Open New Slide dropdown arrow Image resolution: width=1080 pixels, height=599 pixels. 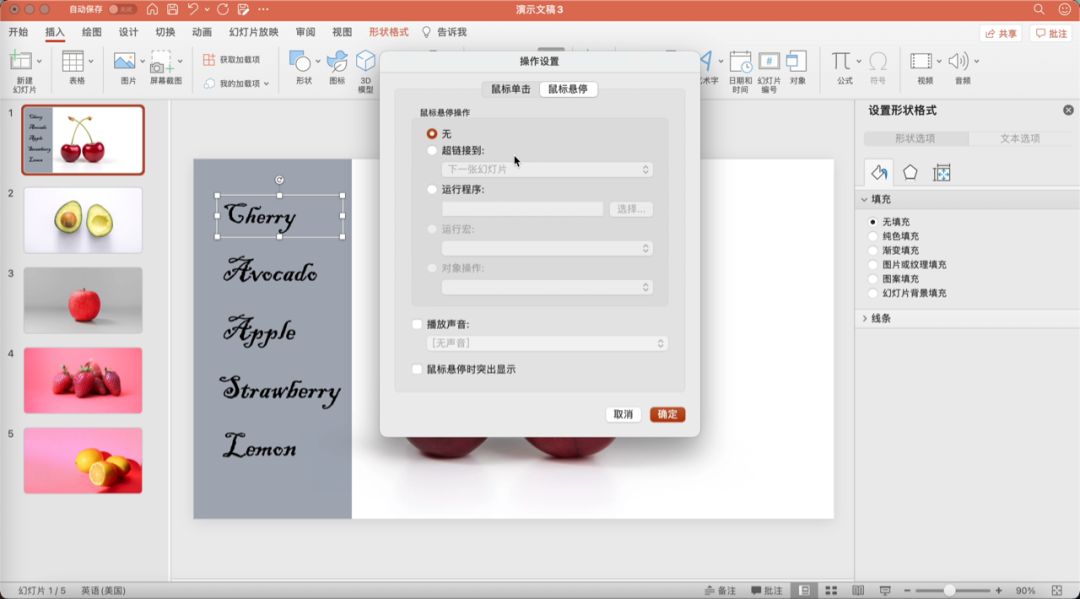click(39, 61)
